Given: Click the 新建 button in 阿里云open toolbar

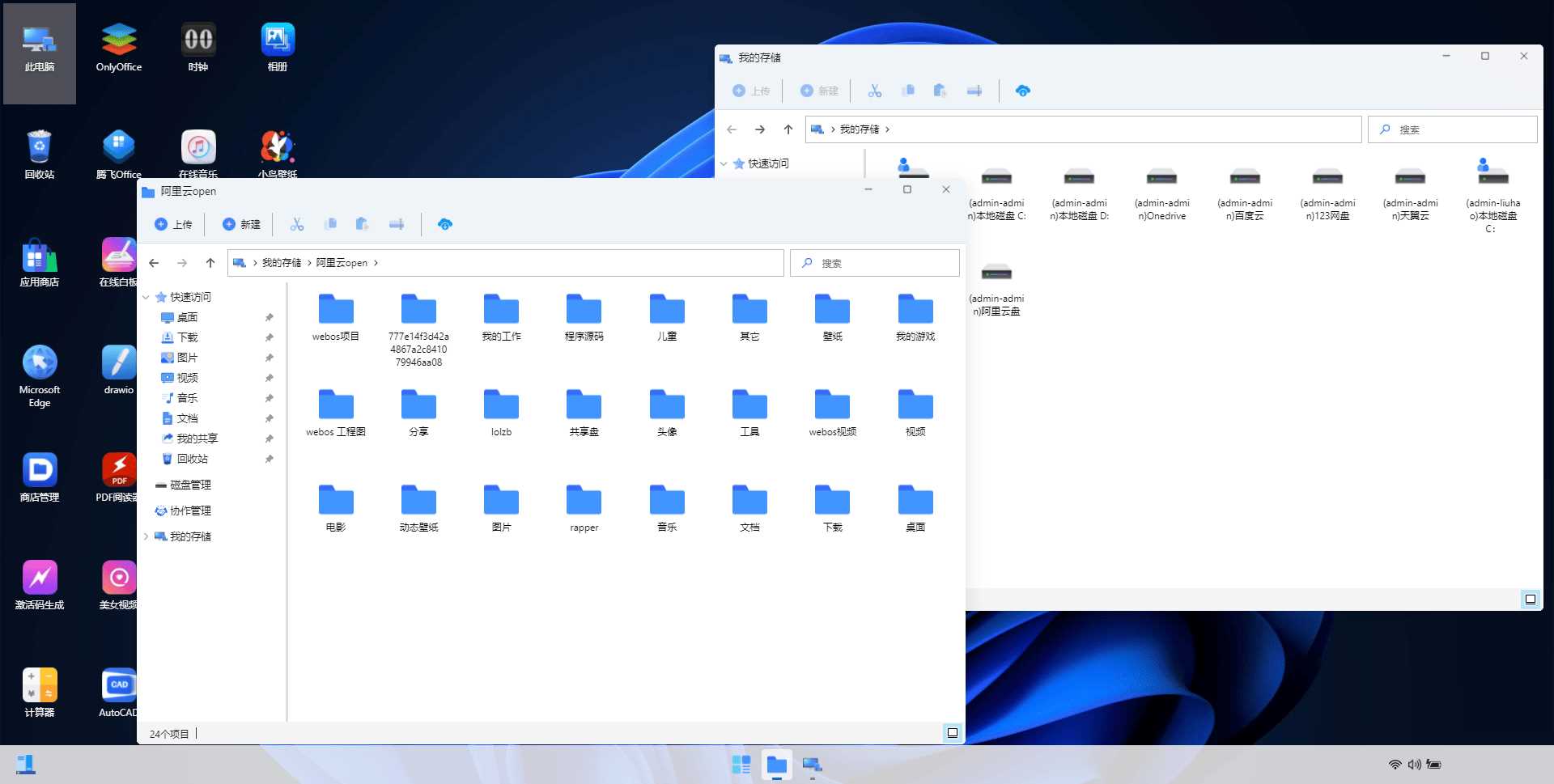Looking at the screenshot, I should coord(241,224).
